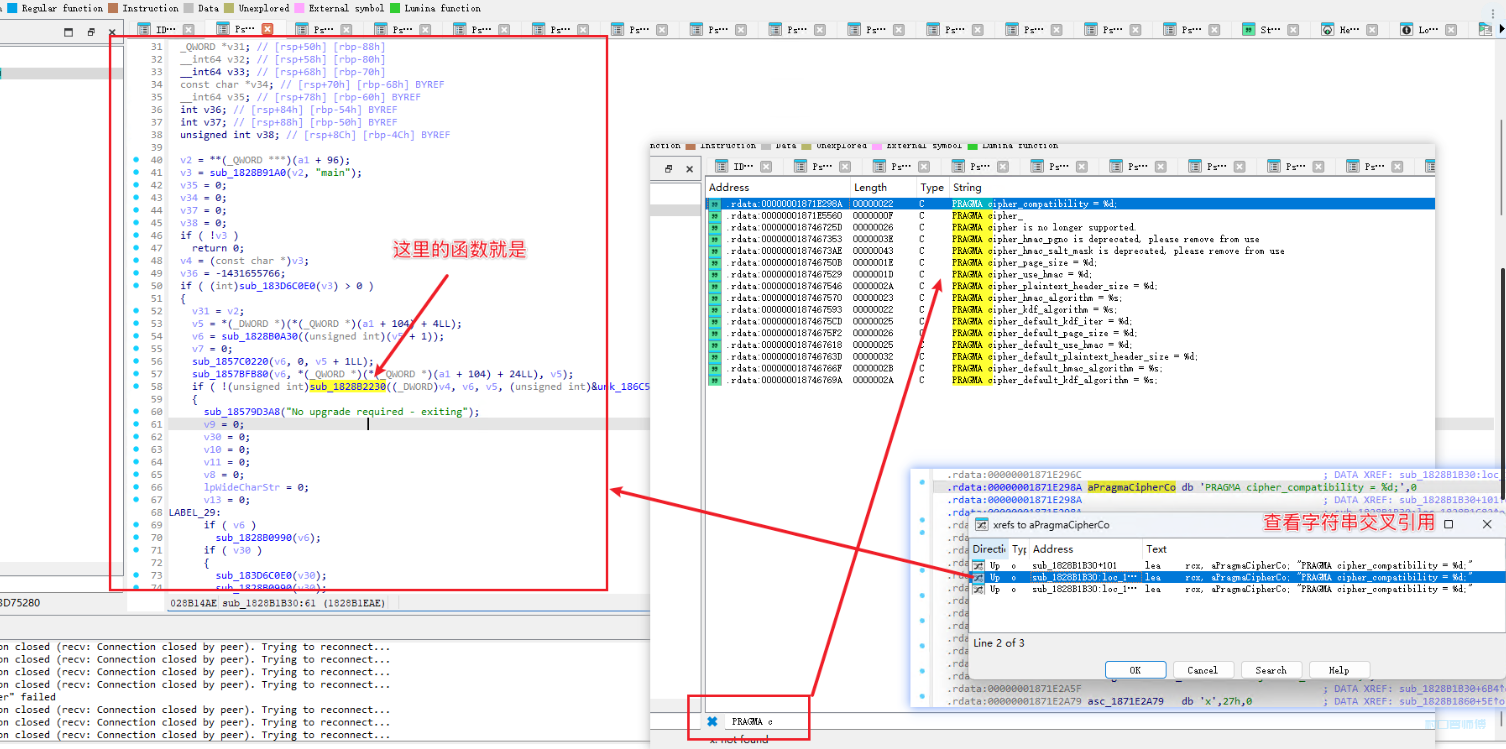Click Instruction legend color swatch

pos(113,8)
